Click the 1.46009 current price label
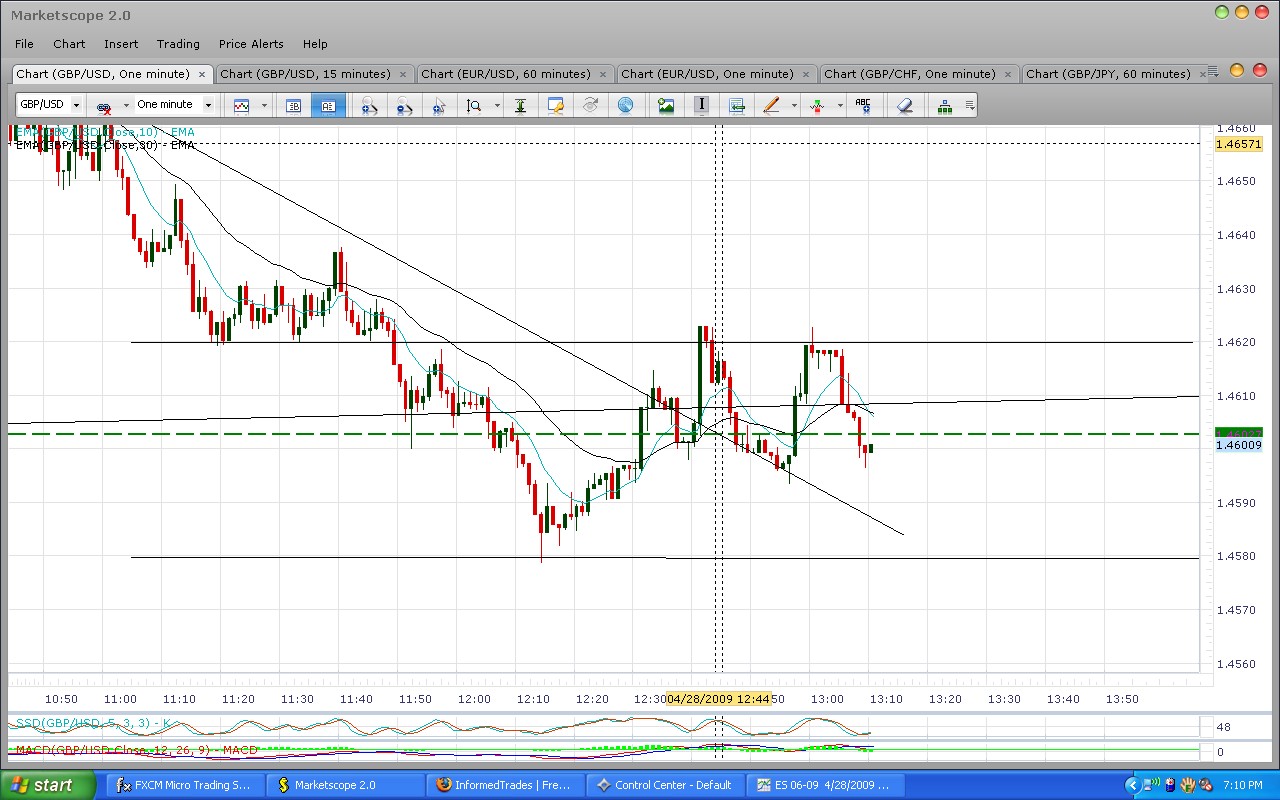The width and height of the screenshot is (1280, 800). pyautogui.click(x=1238, y=445)
